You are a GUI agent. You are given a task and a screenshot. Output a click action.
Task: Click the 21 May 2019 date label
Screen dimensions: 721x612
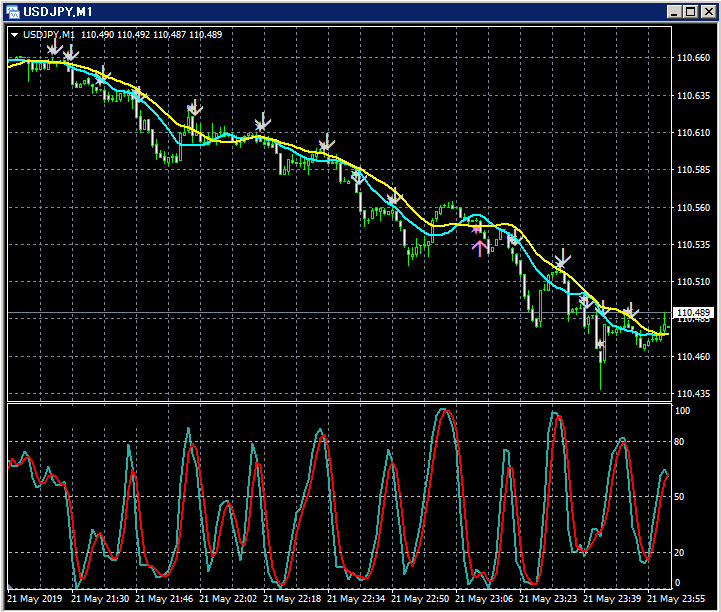point(36,599)
